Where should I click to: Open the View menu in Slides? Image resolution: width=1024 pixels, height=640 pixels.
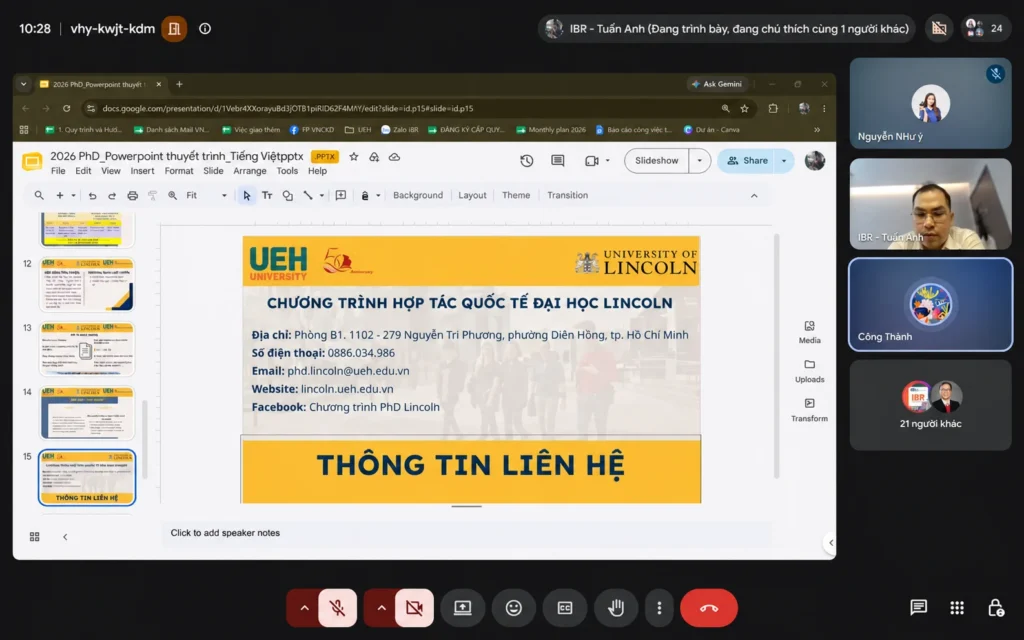point(110,170)
